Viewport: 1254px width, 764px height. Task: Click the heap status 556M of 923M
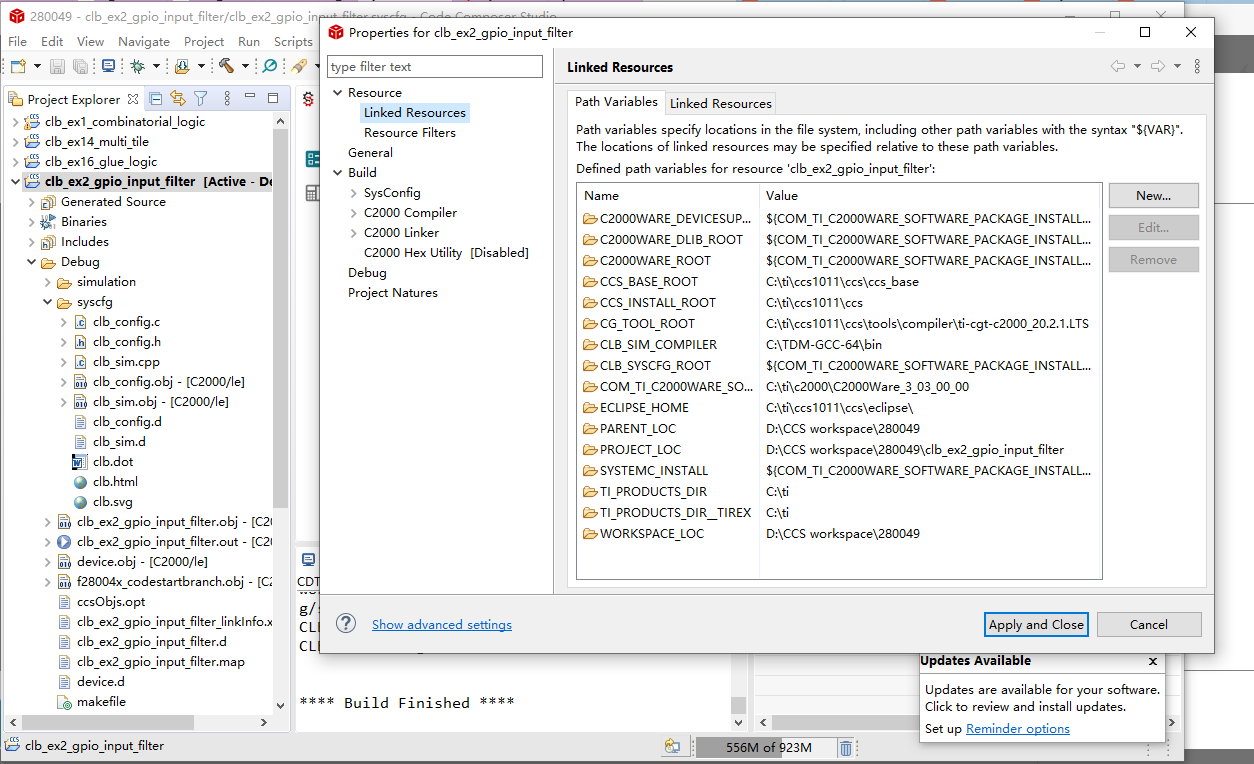pos(767,747)
